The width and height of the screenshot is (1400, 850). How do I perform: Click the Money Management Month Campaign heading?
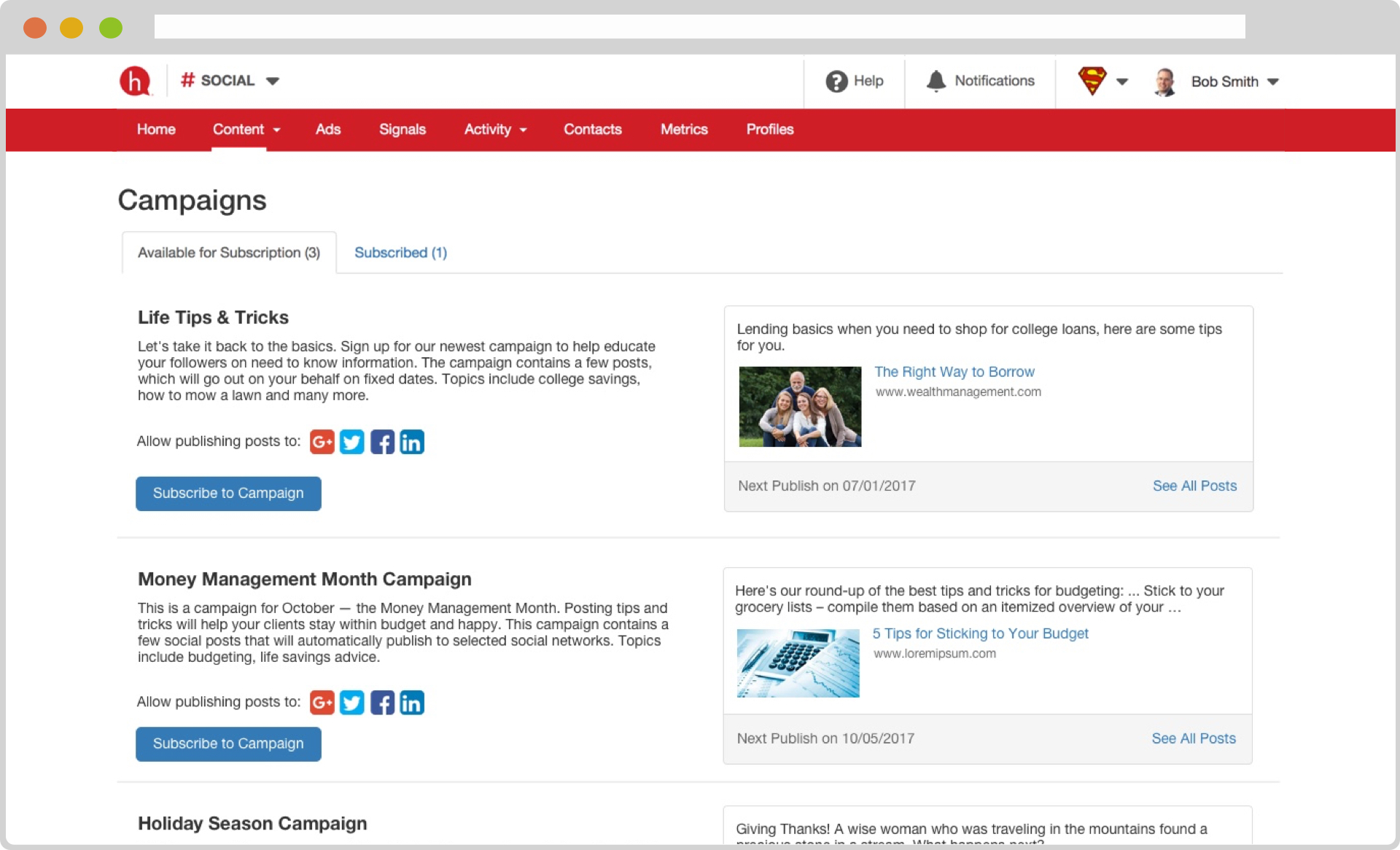tap(305, 580)
